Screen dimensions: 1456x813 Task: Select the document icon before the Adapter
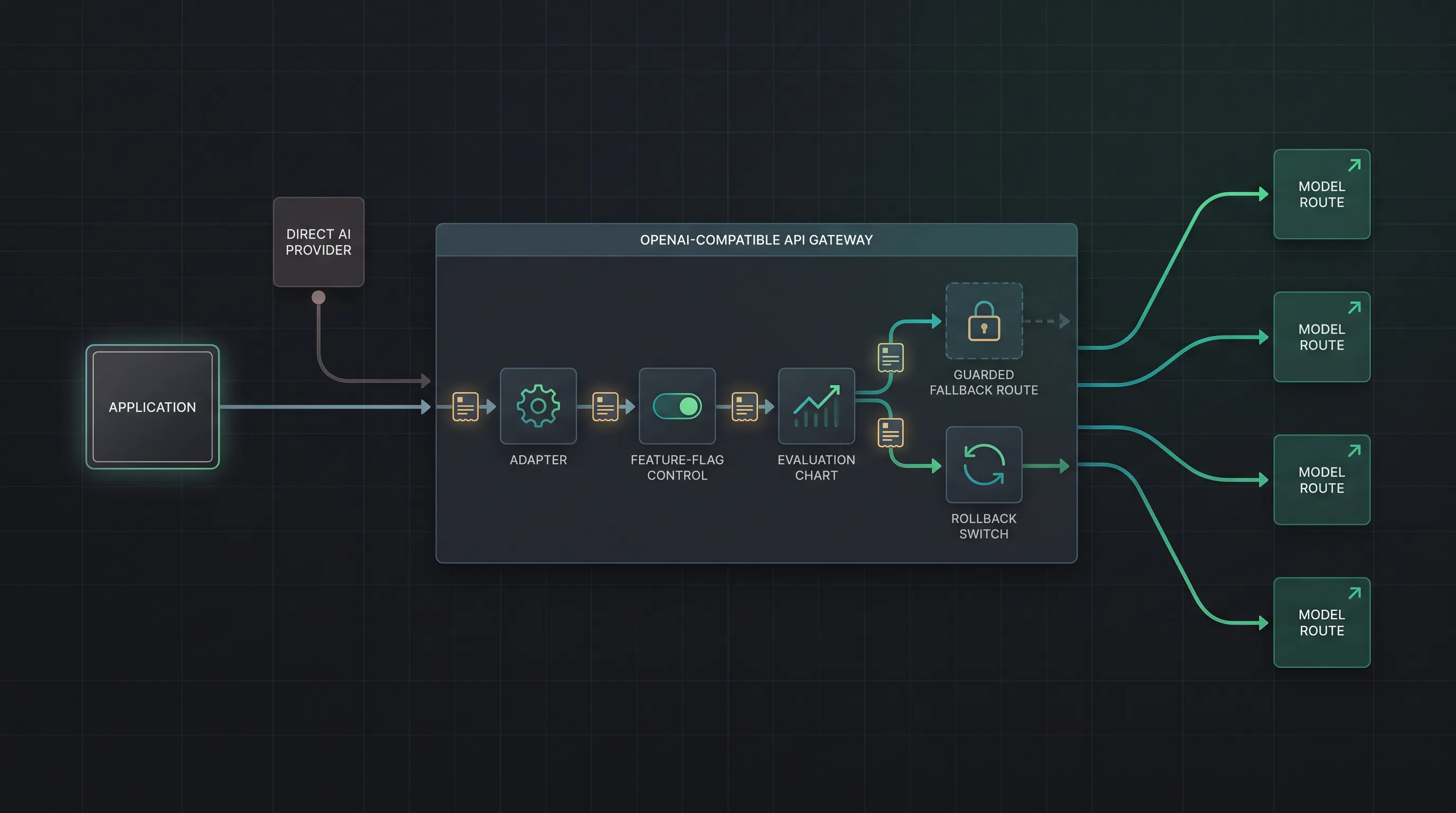pyautogui.click(x=465, y=406)
